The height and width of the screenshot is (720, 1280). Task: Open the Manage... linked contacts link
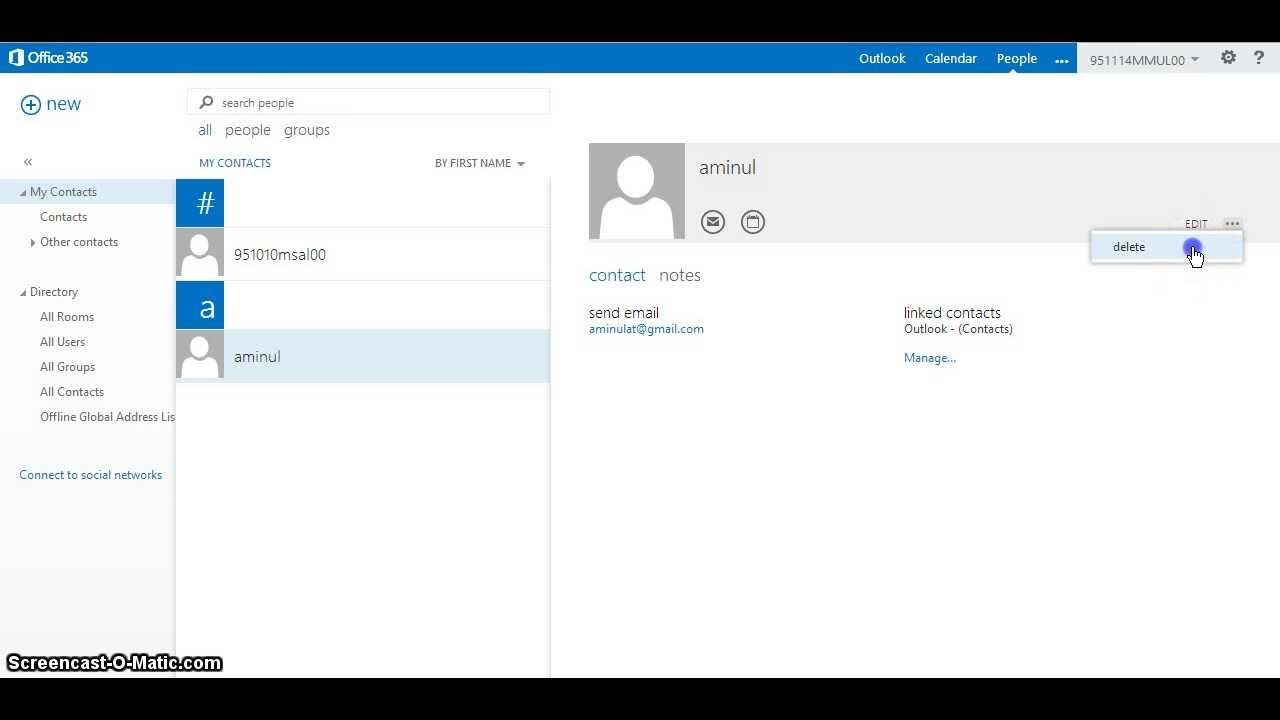(930, 358)
